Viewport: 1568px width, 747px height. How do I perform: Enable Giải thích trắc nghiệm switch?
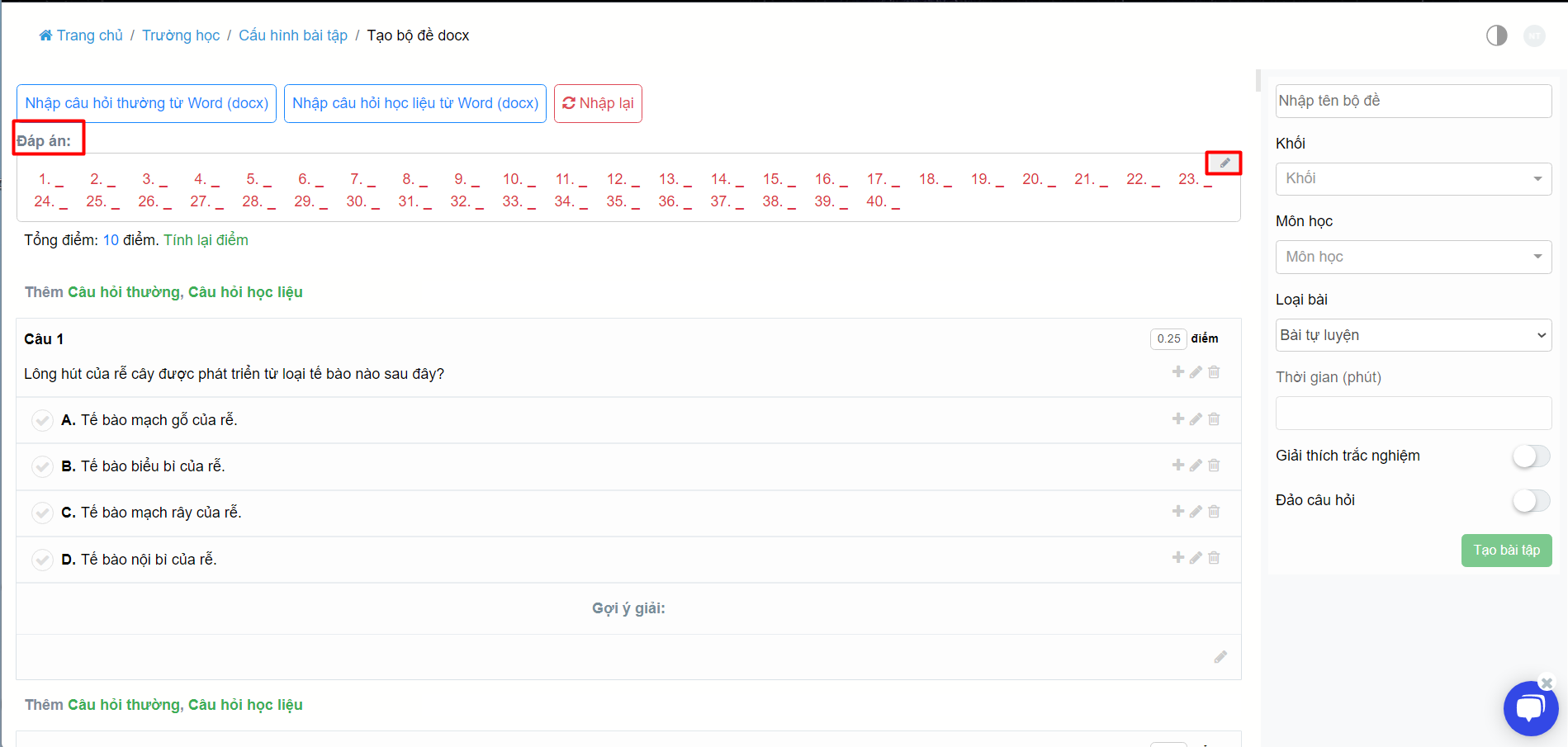1531,456
